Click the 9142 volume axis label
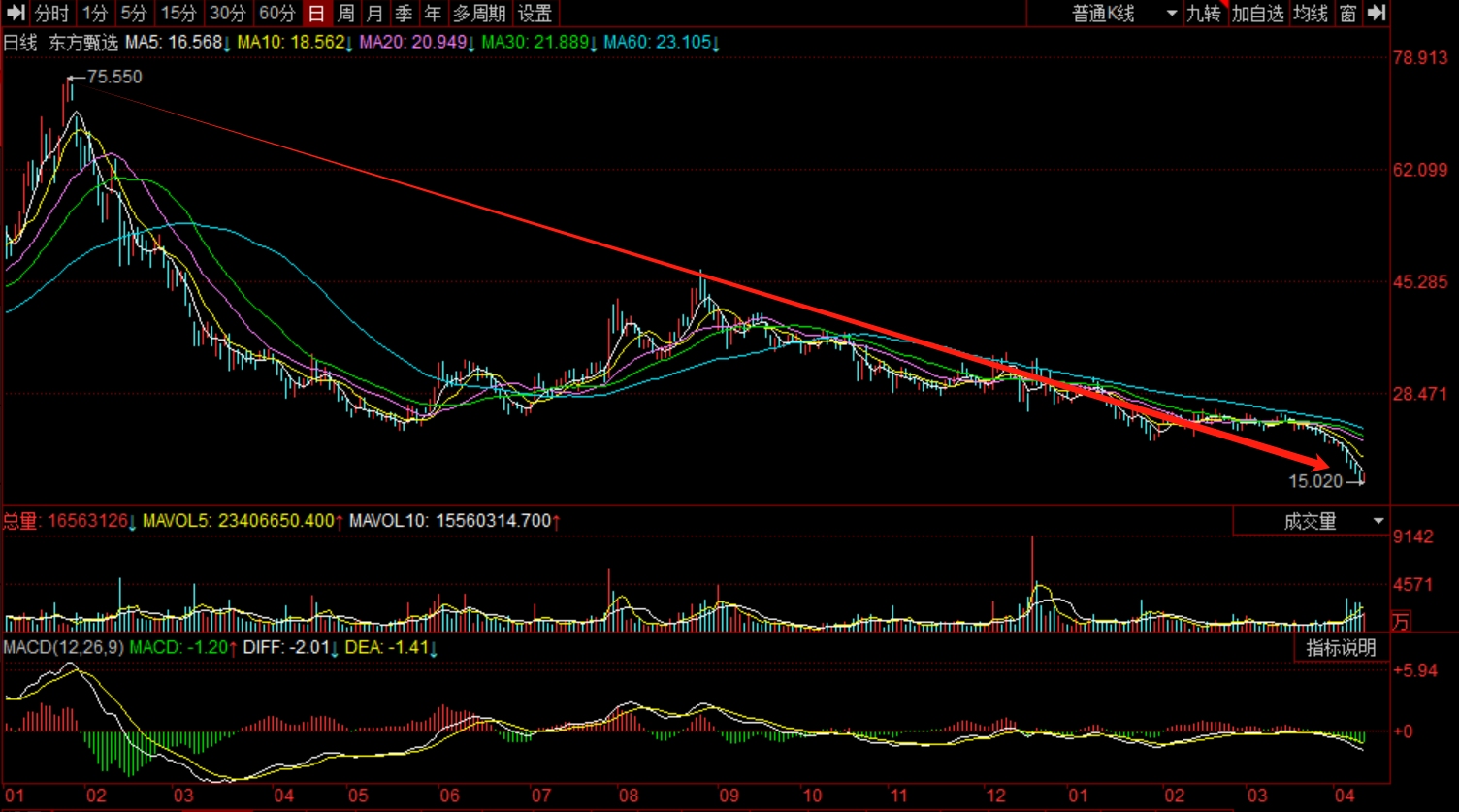 click(1412, 536)
